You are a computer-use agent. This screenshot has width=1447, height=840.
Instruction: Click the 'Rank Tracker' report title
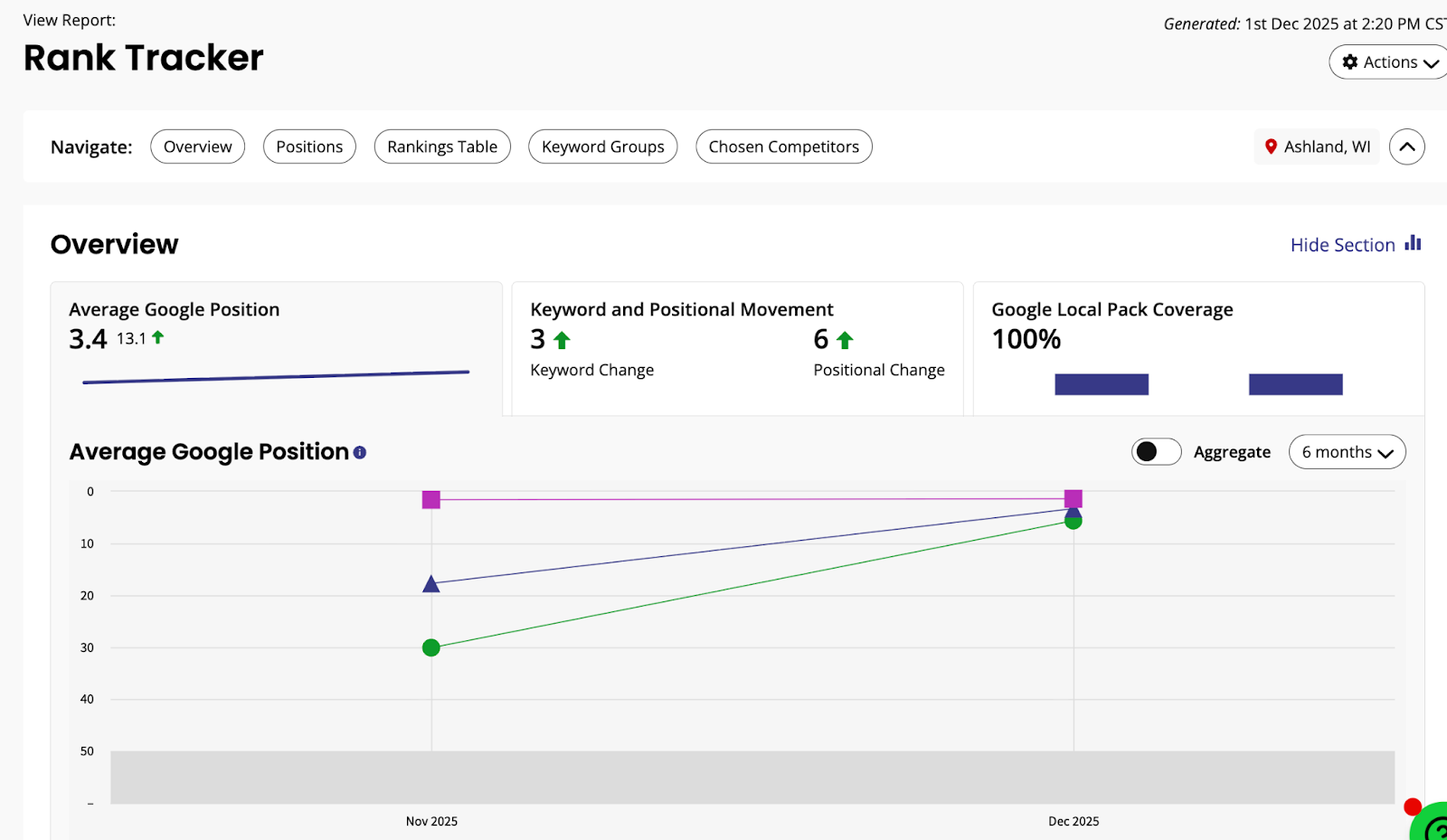143,58
